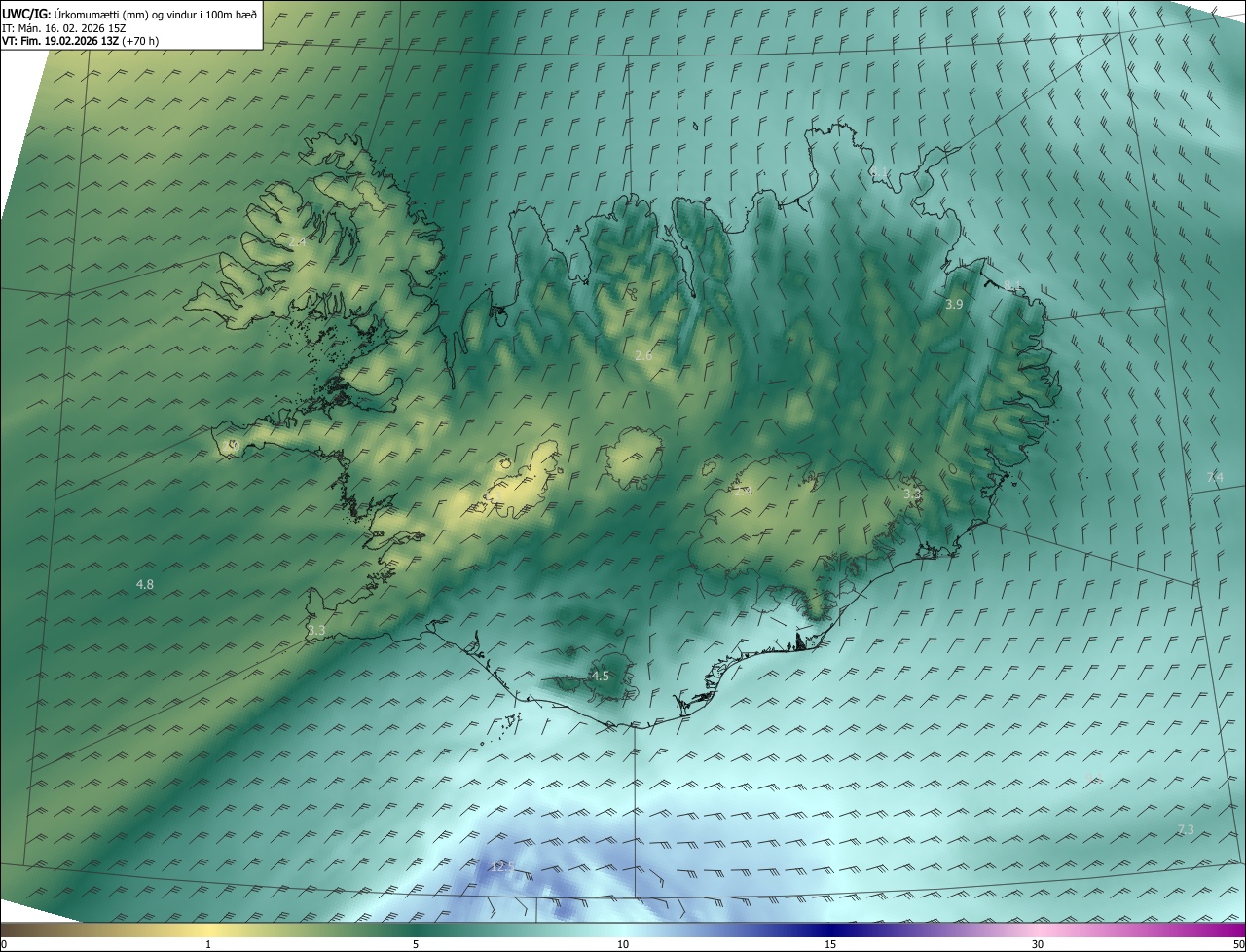Click the 2.6 value label on the map
Viewport: 1246px width, 952px height.
643,356
